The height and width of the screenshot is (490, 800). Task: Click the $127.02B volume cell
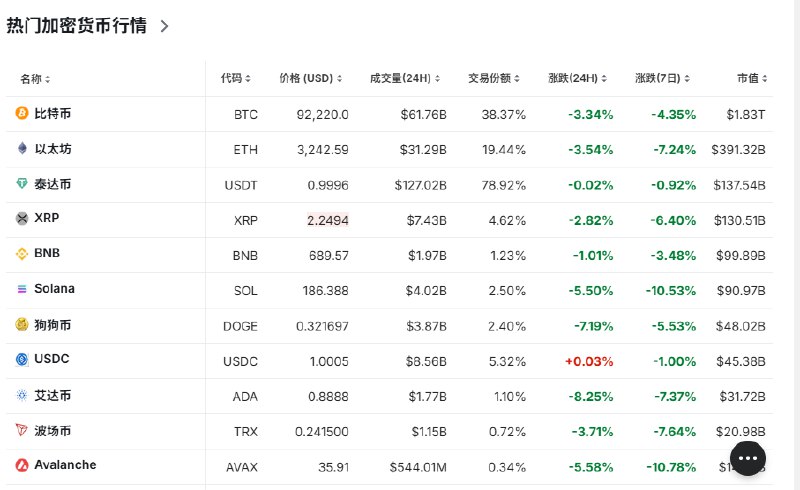420,185
